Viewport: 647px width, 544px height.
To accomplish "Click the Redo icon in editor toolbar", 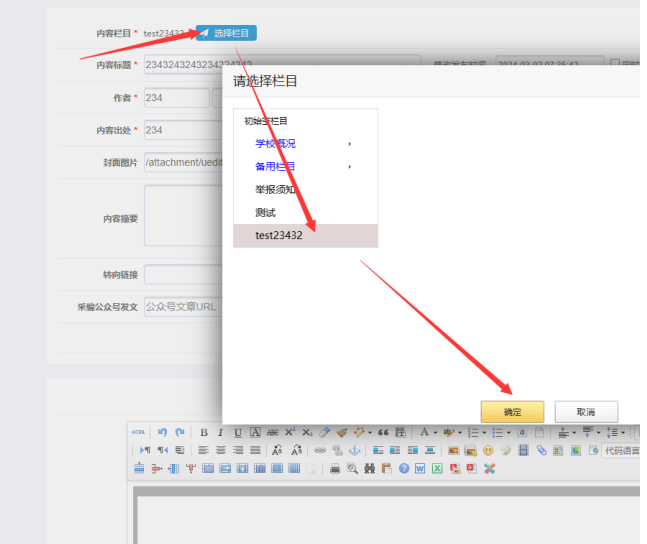I will (x=179, y=432).
